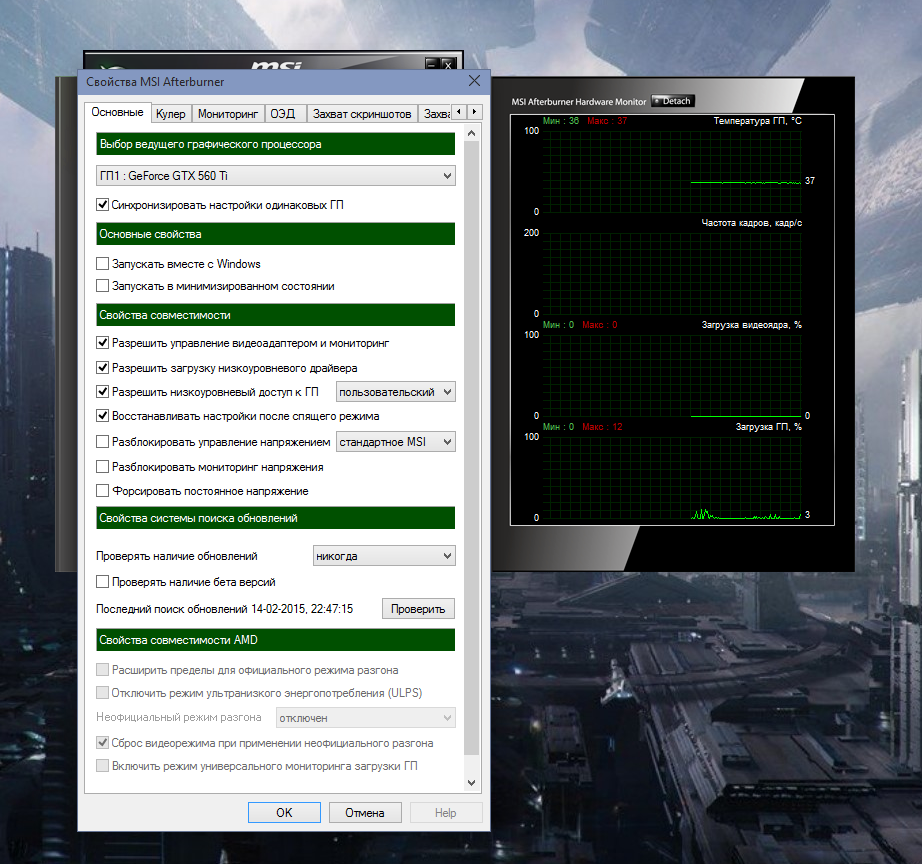Confirm settings with OK button
The height and width of the screenshot is (864, 922).
pos(284,813)
